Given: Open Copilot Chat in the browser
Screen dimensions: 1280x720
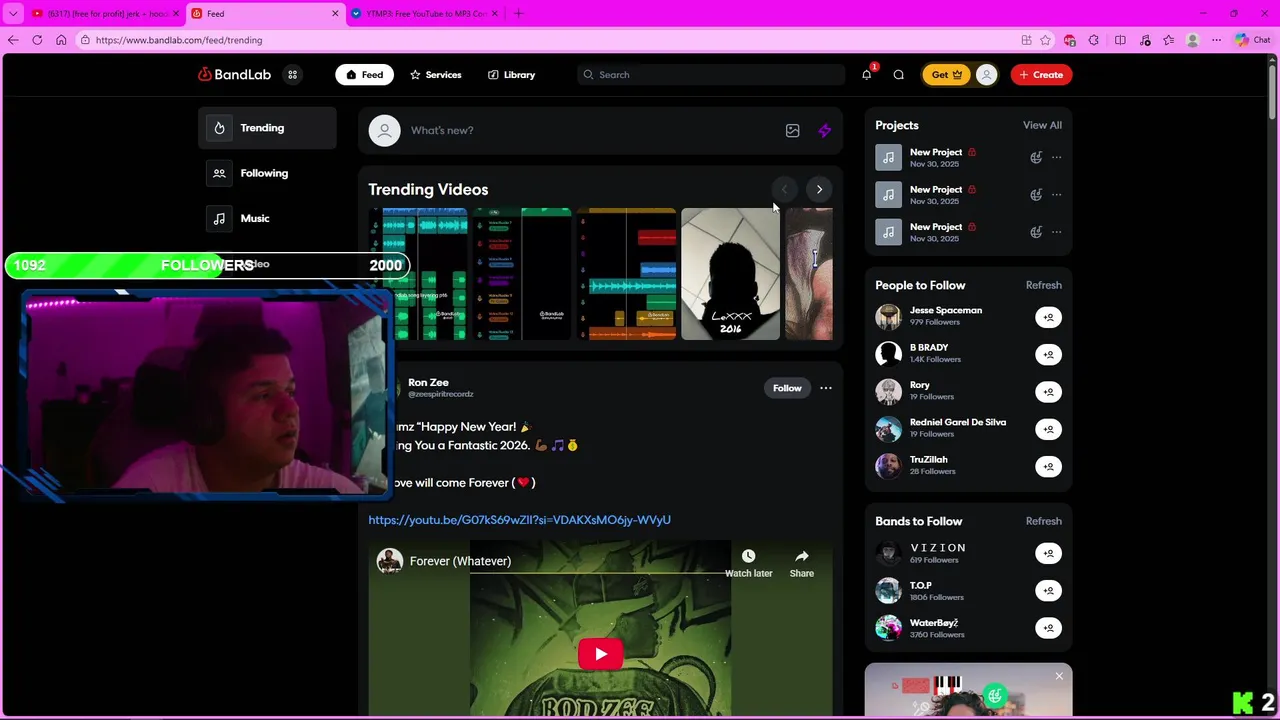Looking at the screenshot, I should coord(1252,40).
